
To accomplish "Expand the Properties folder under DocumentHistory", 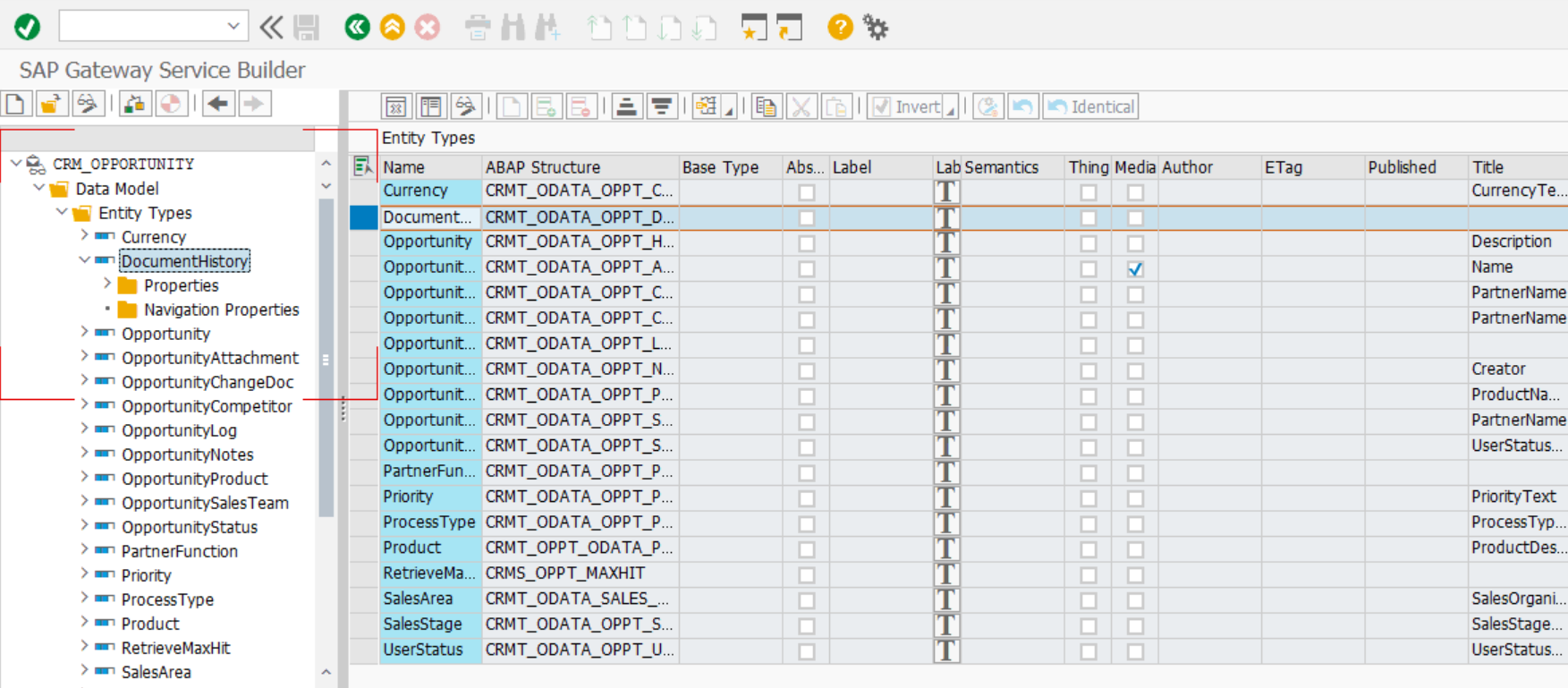I will tap(107, 284).
